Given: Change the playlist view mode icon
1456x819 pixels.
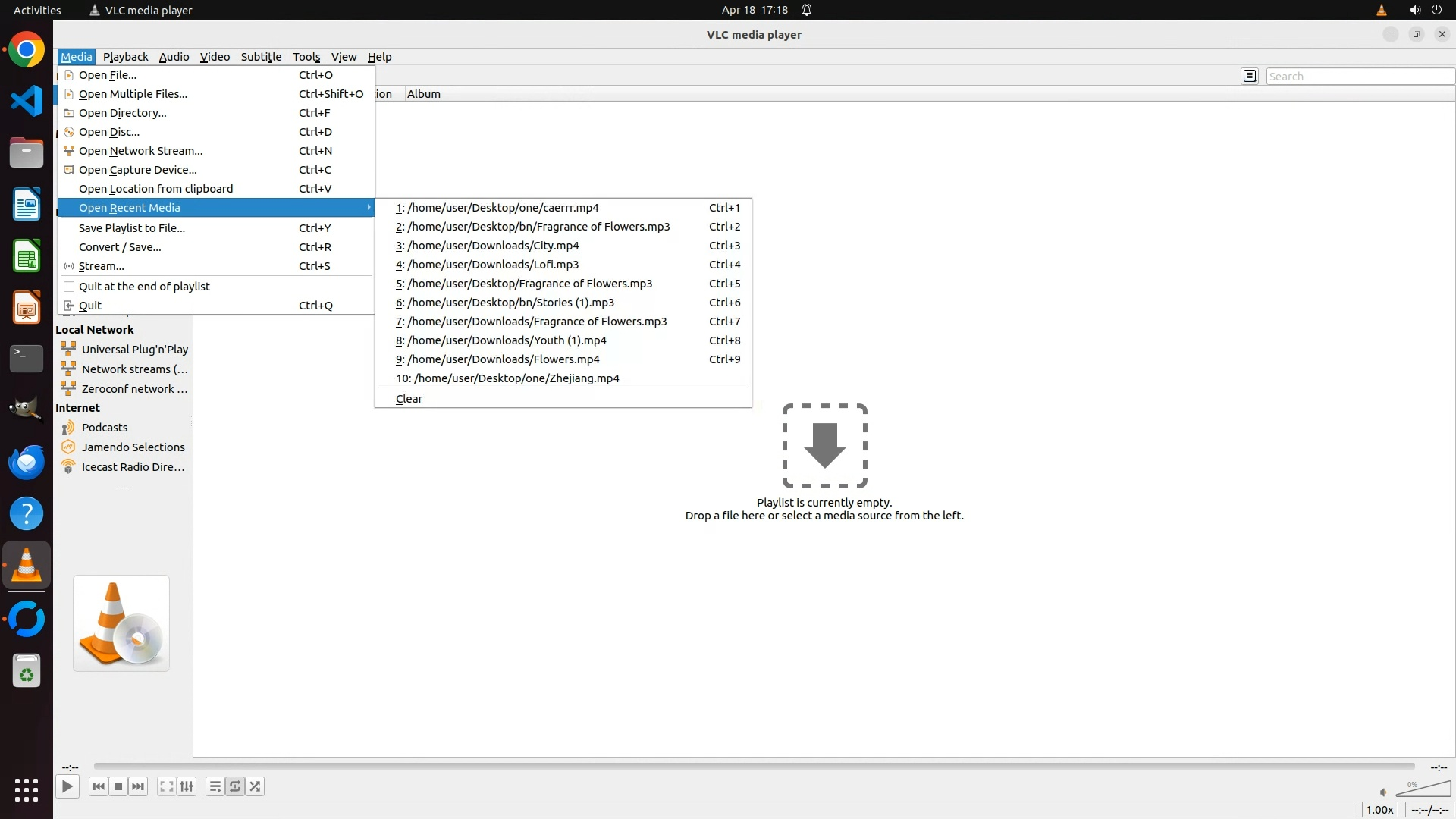Looking at the screenshot, I should [x=1250, y=76].
